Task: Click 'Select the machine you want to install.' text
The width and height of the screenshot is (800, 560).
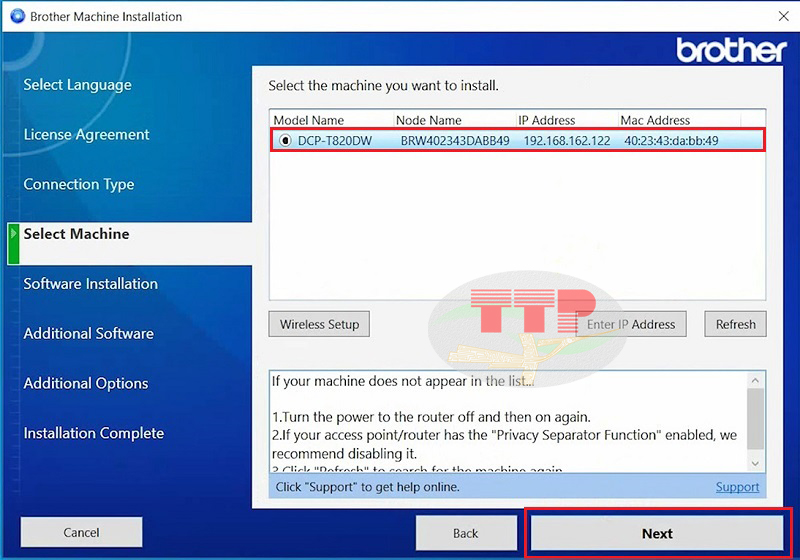Action: tap(384, 85)
